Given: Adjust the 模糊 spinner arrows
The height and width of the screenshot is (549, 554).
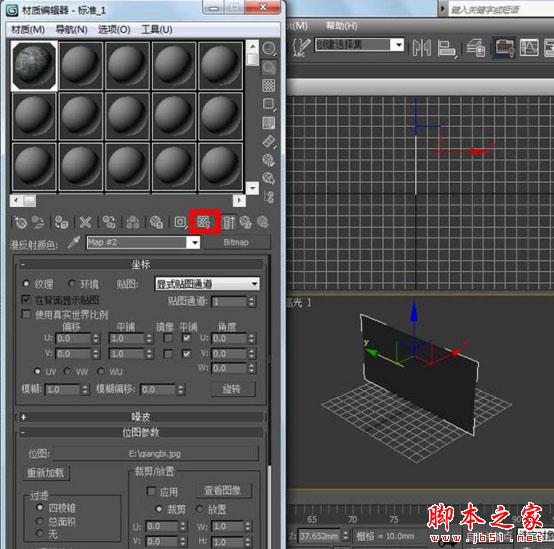Looking at the screenshot, I should [x=85, y=390].
